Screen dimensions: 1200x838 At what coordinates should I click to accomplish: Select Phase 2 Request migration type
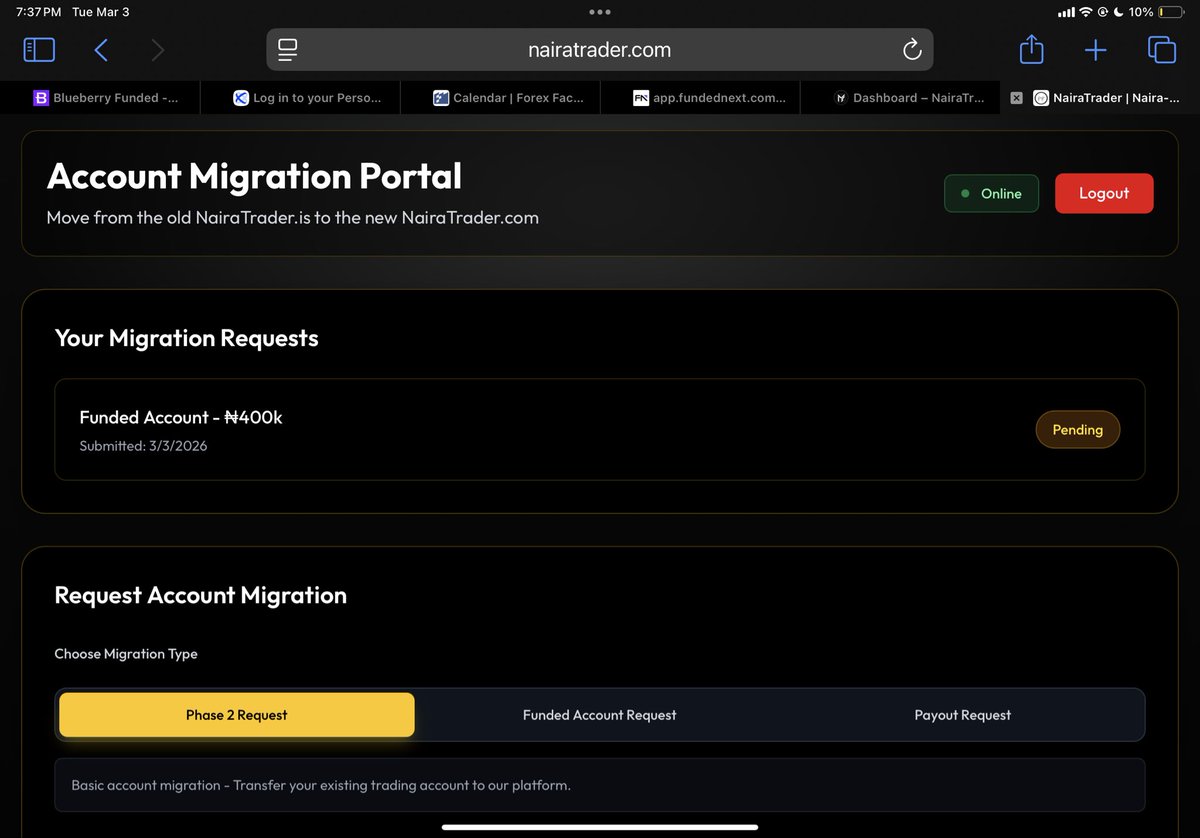(x=236, y=715)
